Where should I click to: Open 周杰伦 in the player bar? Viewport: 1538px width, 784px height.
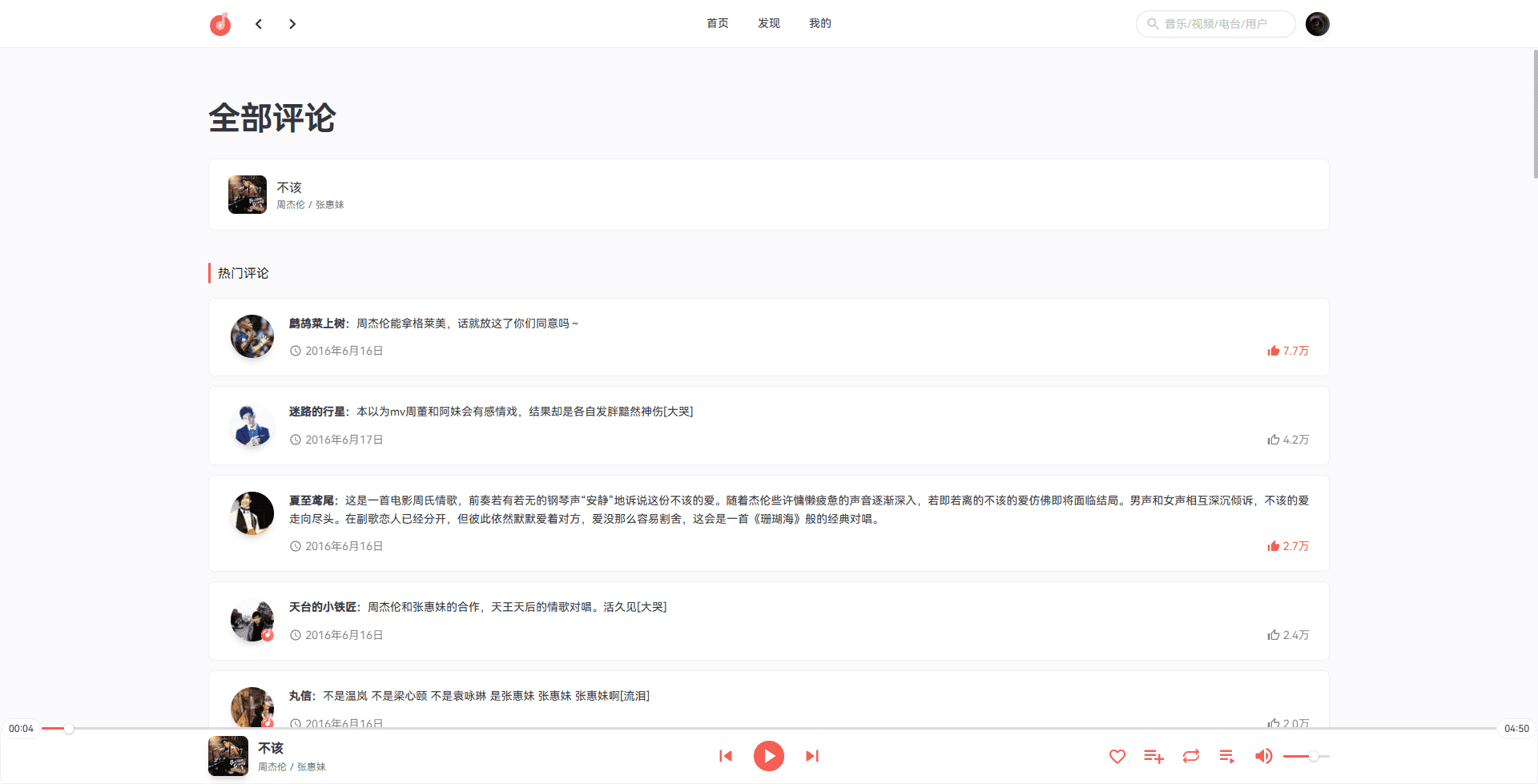(x=272, y=767)
